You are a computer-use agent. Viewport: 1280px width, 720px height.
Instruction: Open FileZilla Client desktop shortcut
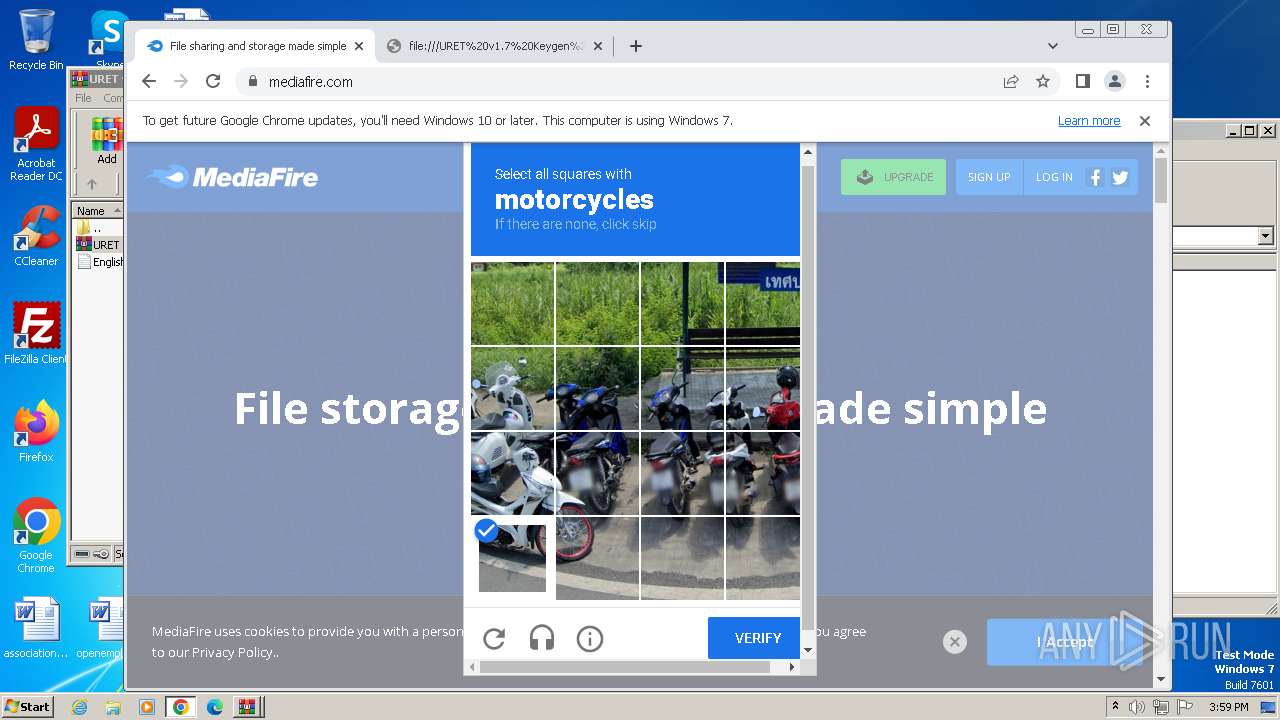[36, 334]
